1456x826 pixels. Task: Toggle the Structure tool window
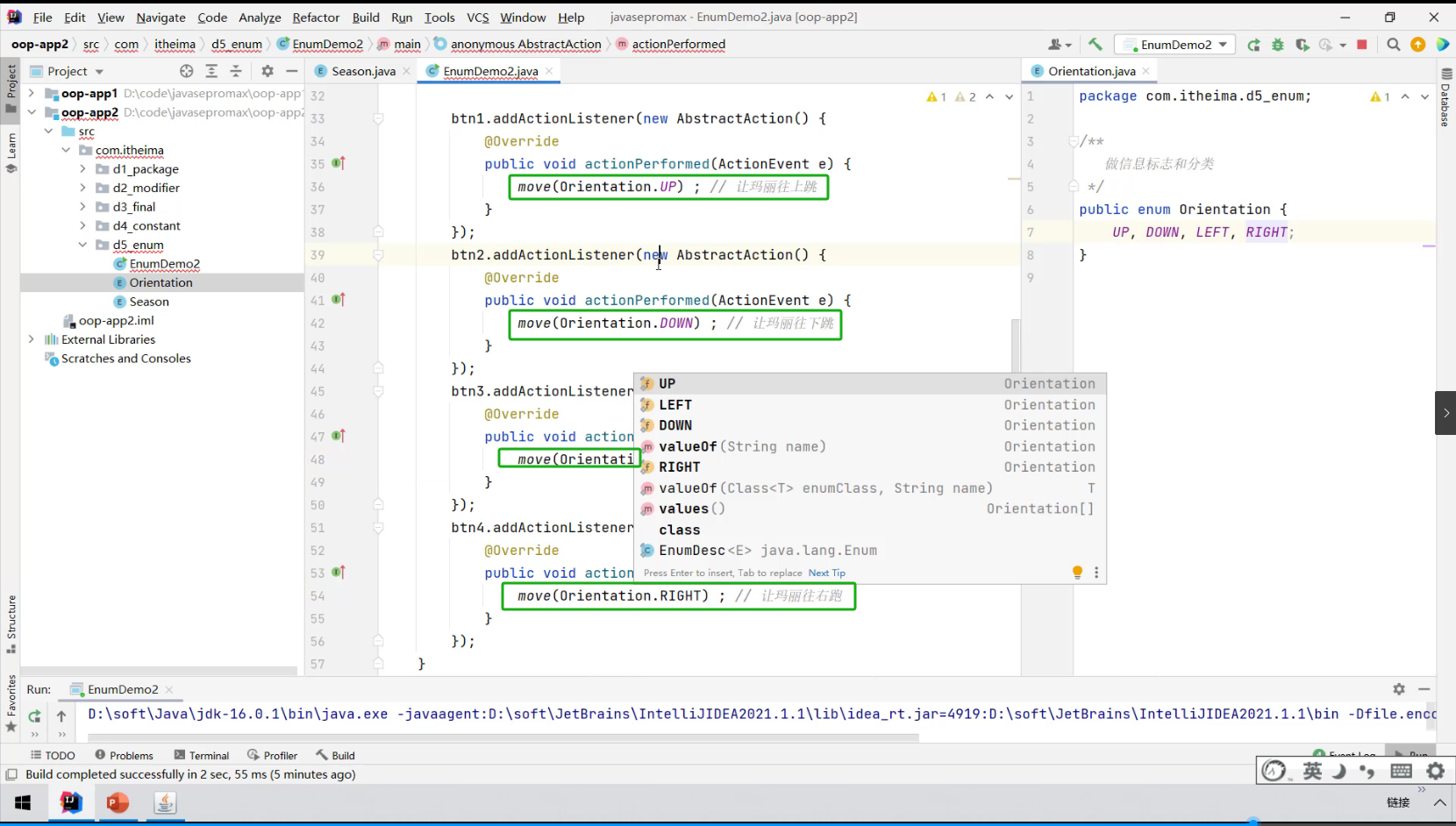(11, 623)
